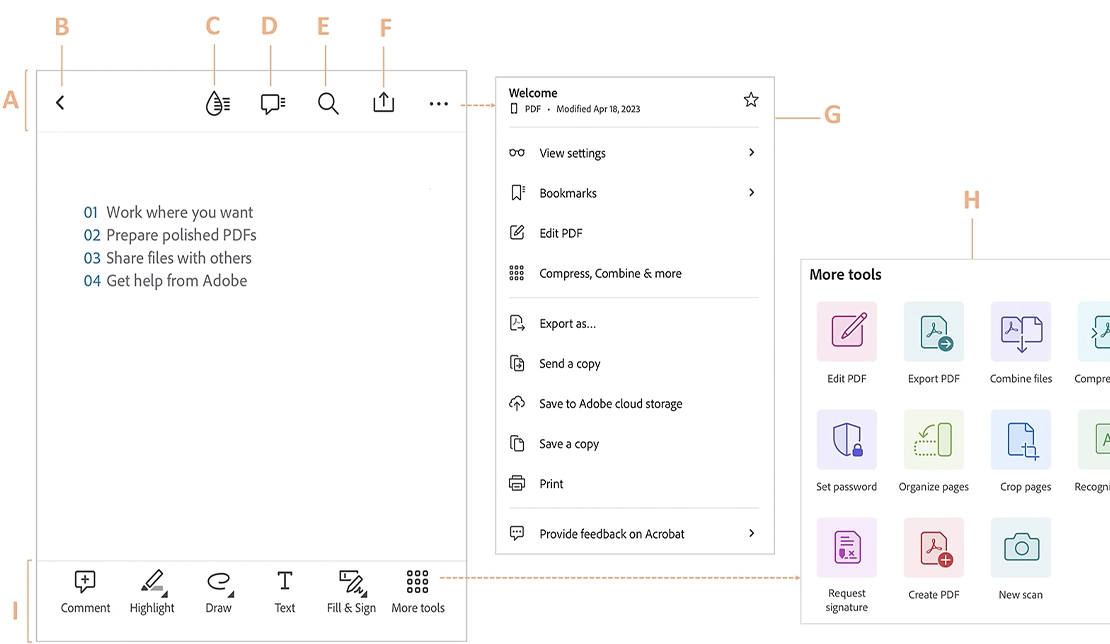Start a New scan
1110x644 pixels.
[x=1021, y=548]
